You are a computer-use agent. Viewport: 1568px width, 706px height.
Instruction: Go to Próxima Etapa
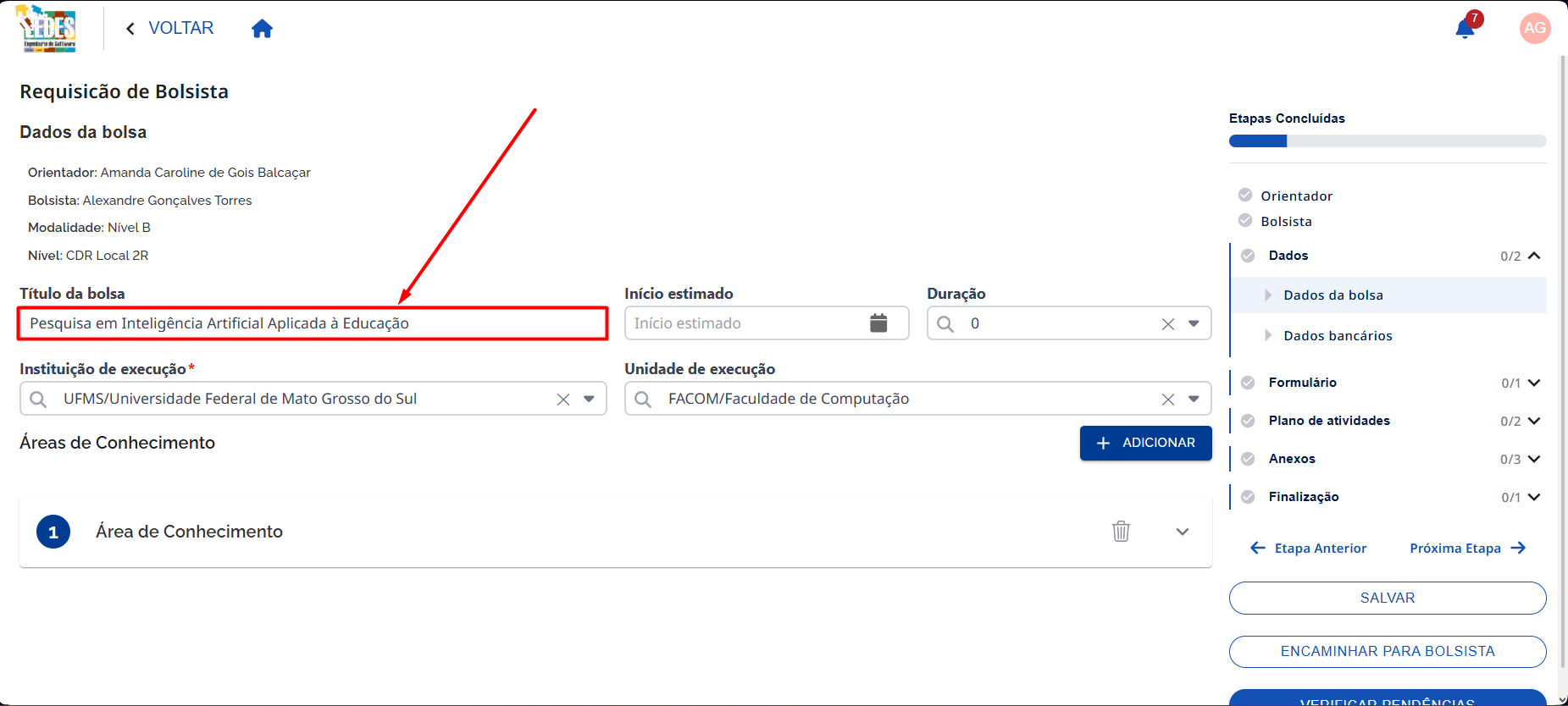(1467, 549)
